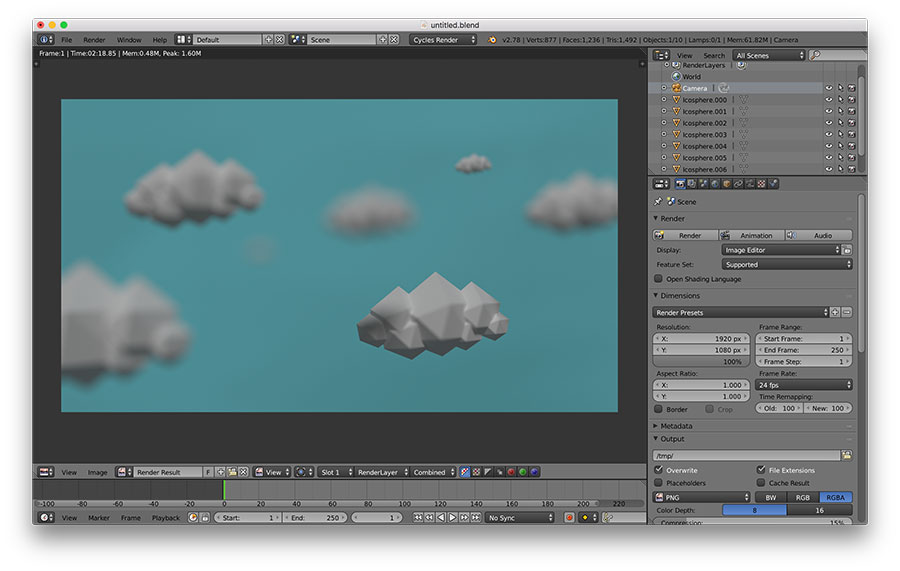Open the Playback menu in timeline
This screenshot has width=900, height=571.
[x=165, y=518]
